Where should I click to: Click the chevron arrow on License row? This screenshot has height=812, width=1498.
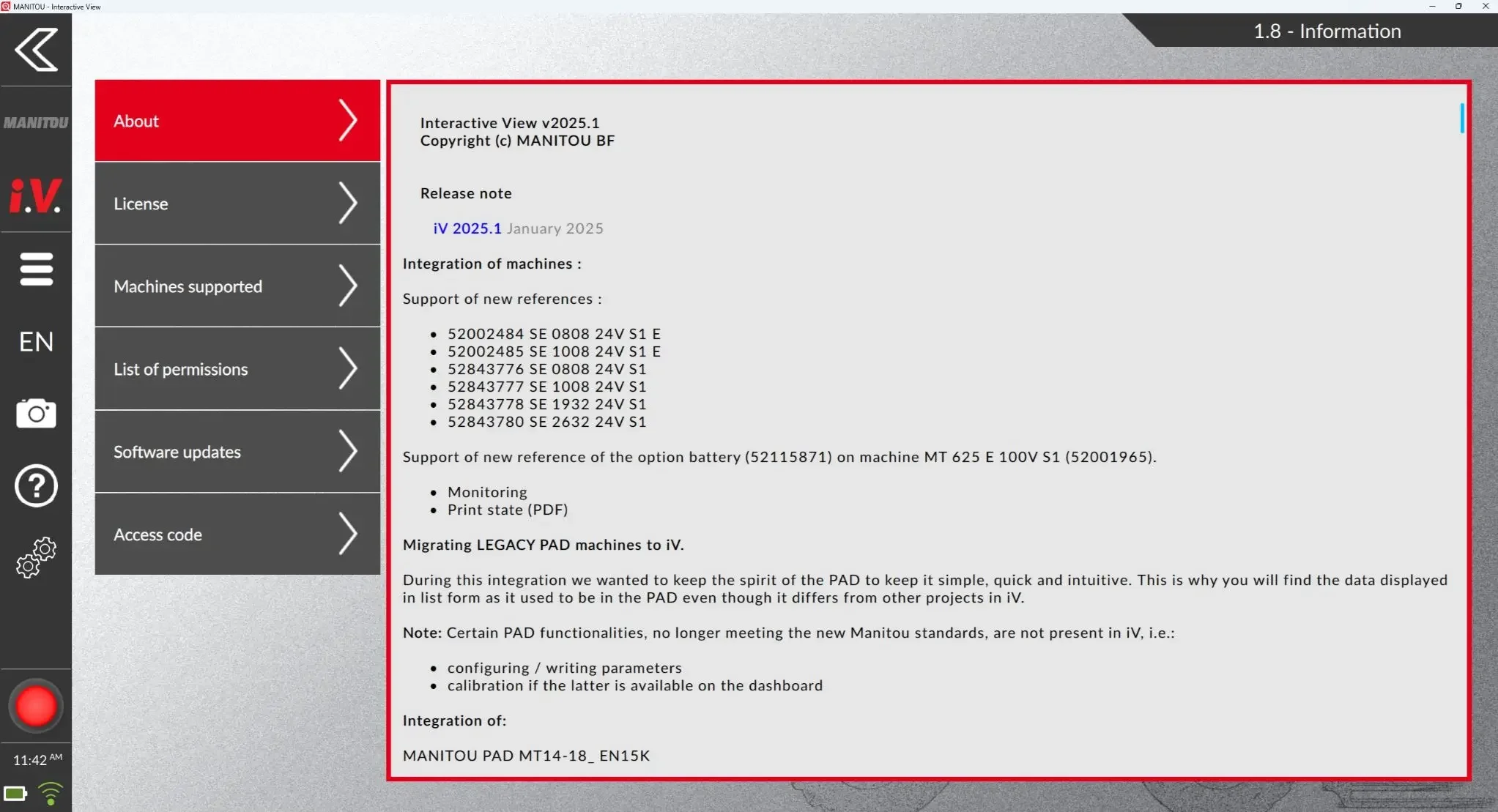click(x=348, y=204)
